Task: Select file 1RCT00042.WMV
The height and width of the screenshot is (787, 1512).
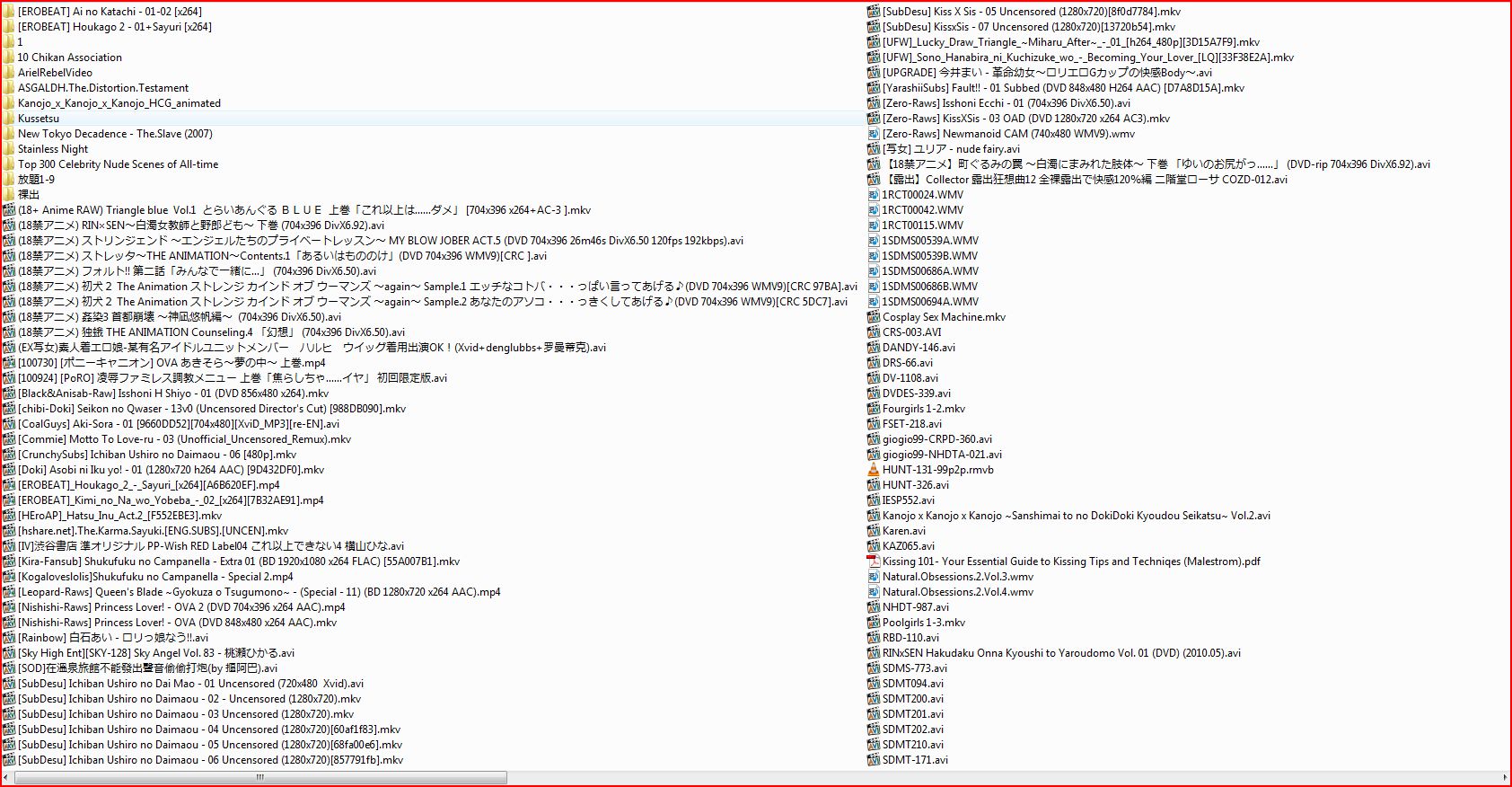Action: click(922, 209)
